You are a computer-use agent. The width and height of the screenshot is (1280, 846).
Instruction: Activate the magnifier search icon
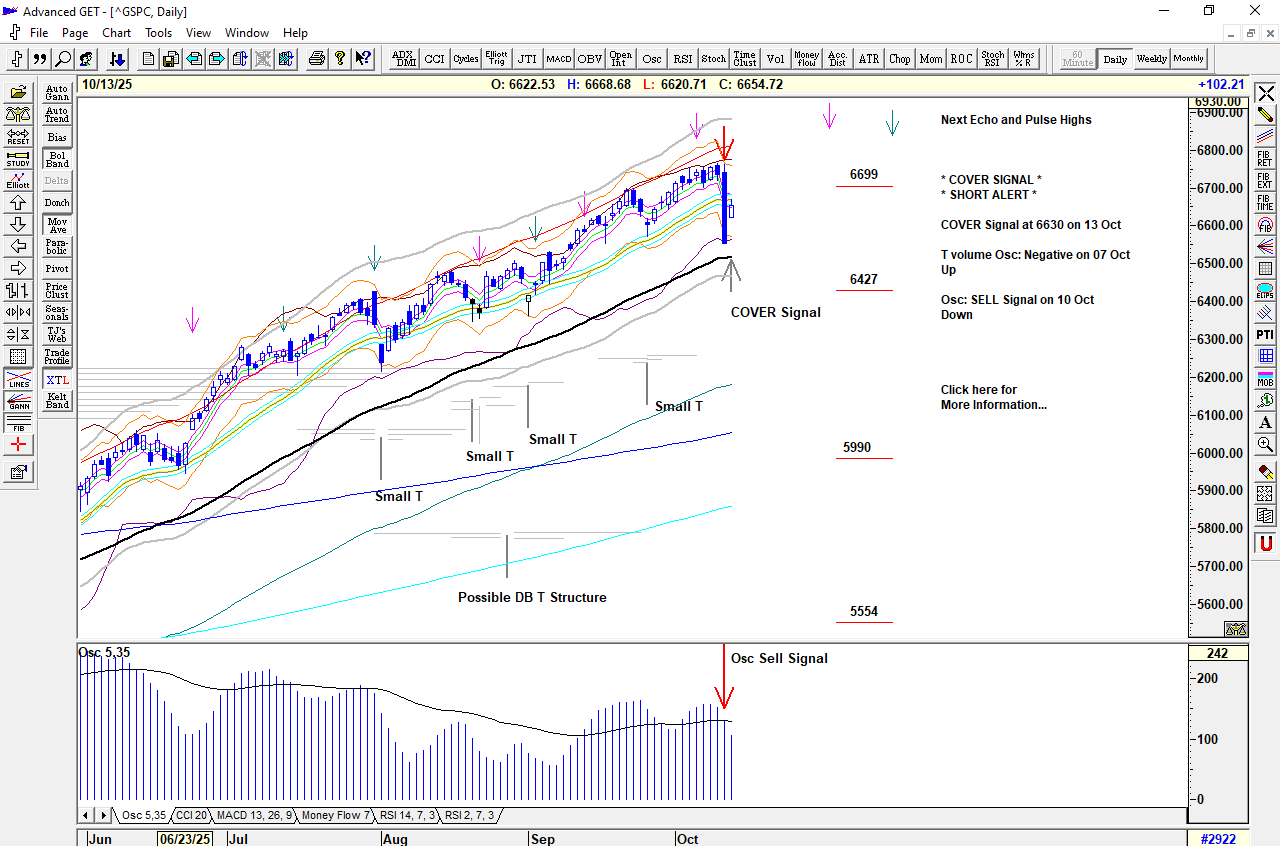coord(63,59)
